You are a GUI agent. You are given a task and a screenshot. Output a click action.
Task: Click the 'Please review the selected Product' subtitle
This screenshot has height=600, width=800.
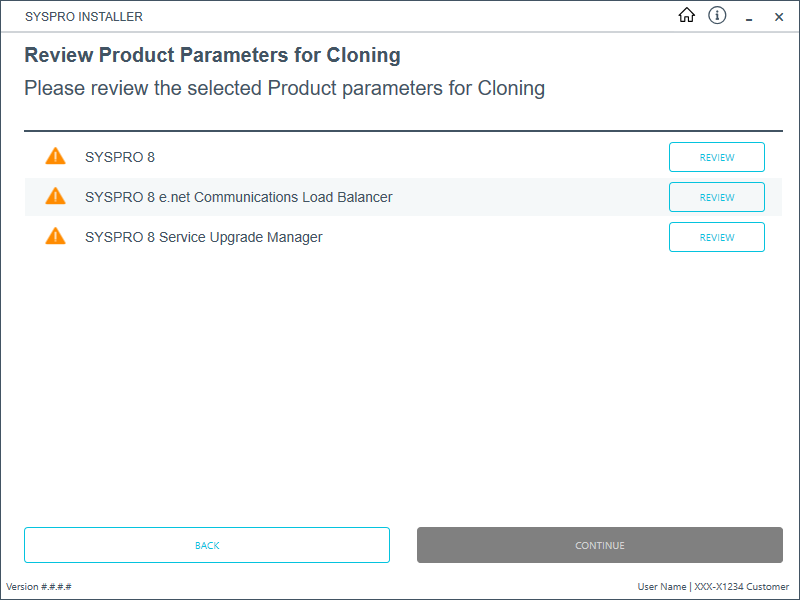coord(285,88)
